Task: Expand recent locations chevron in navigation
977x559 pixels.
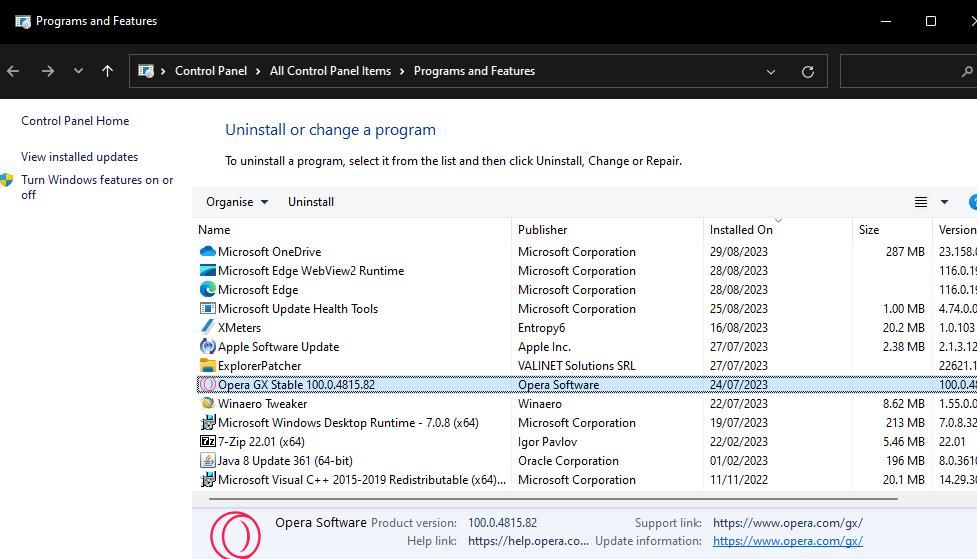Action: (78, 71)
